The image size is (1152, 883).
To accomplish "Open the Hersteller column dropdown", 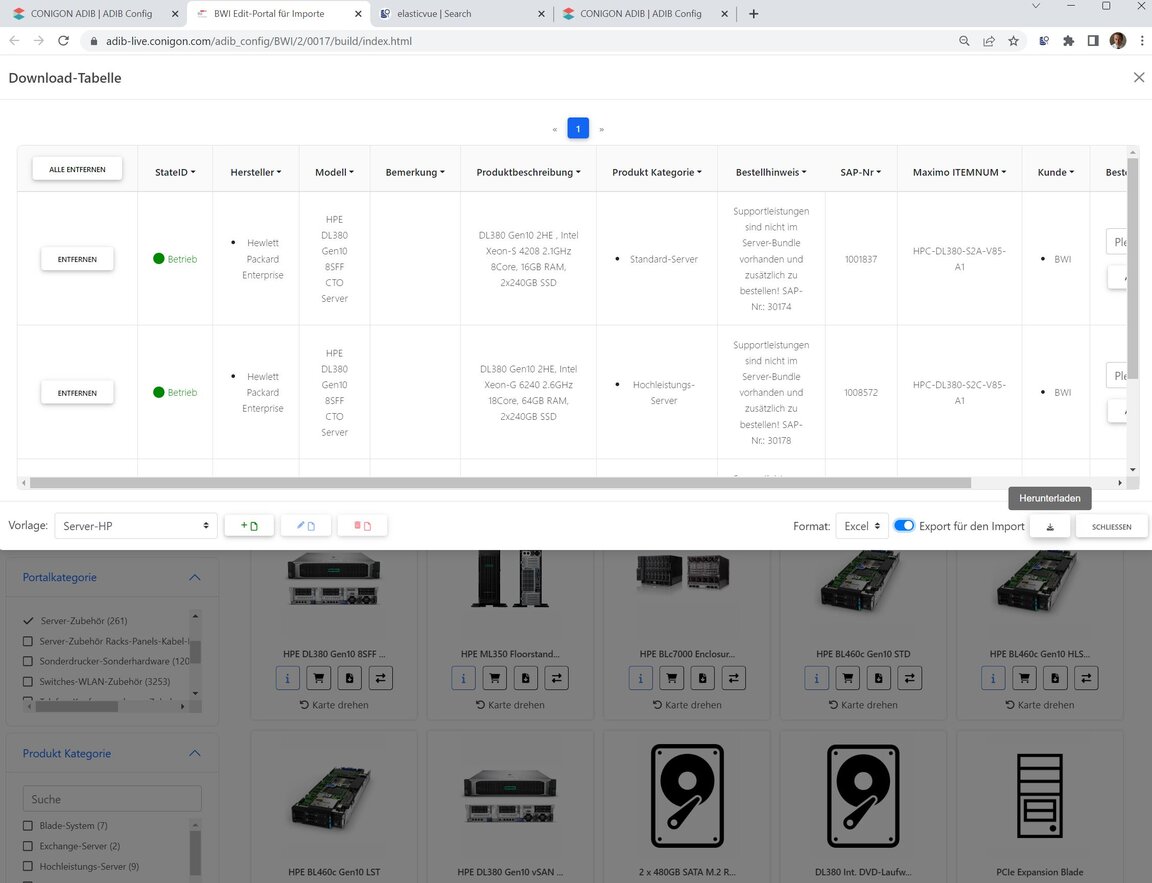I will tap(256, 172).
